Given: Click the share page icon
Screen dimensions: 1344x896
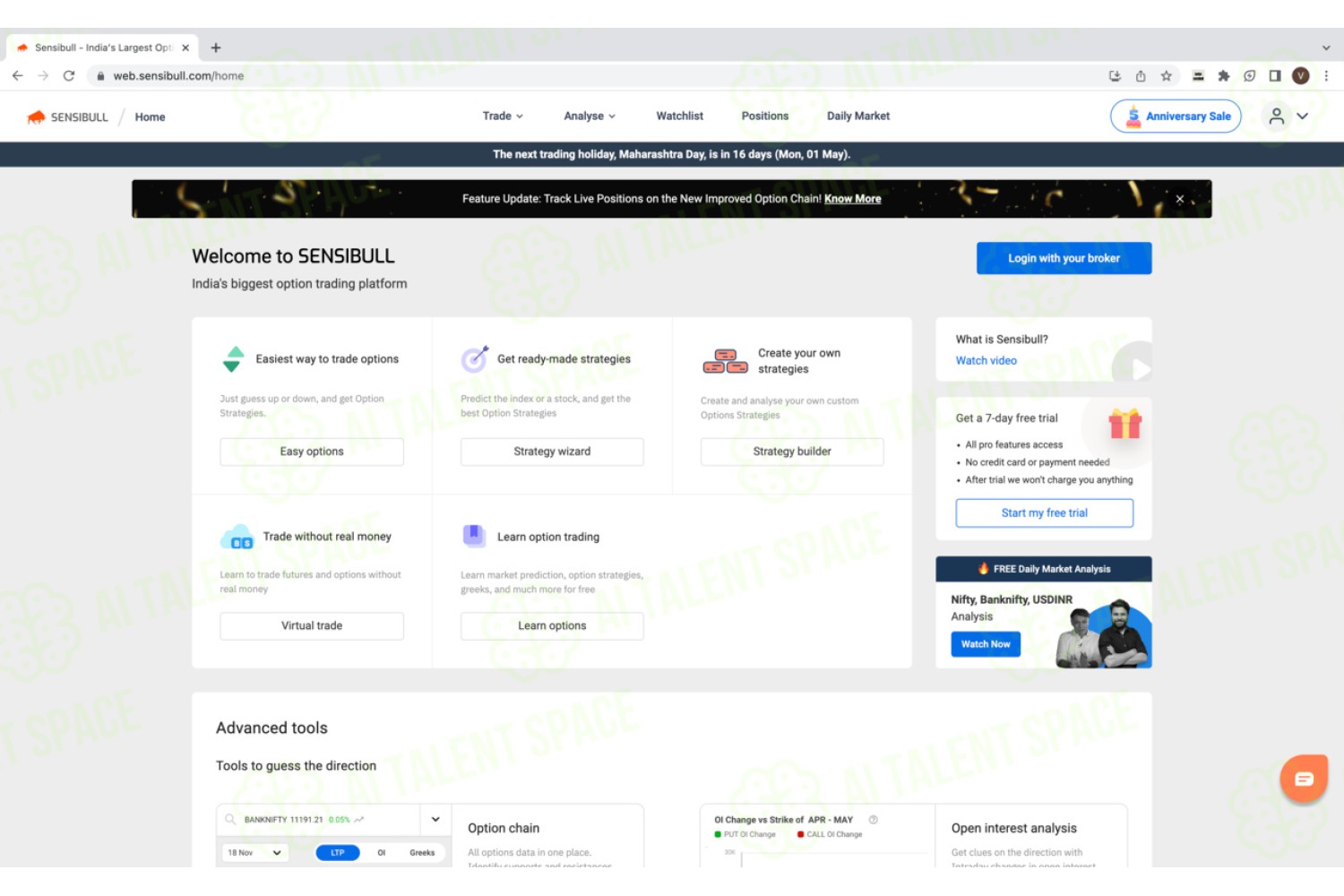Looking at the screenshot, I should 1141,76.
